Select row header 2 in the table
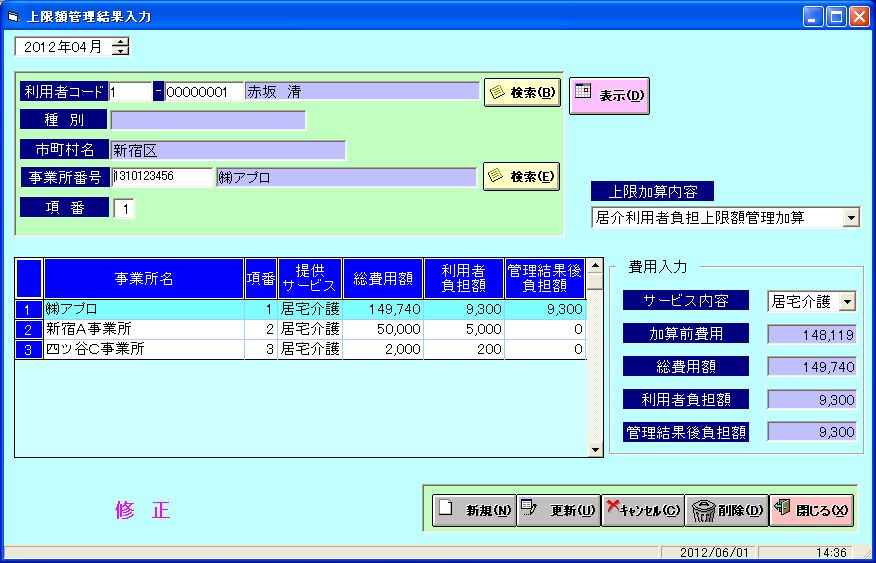The image size is (876, 563). point(28,330)
